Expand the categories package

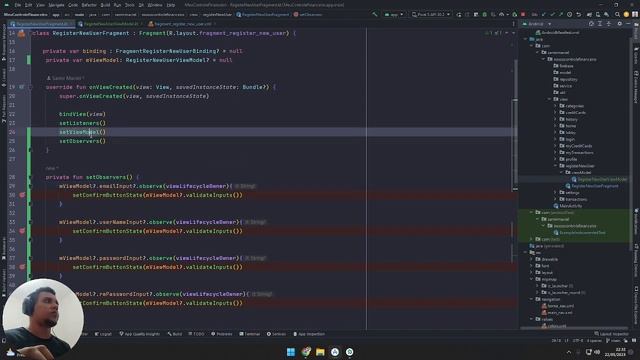coord(555,106)
